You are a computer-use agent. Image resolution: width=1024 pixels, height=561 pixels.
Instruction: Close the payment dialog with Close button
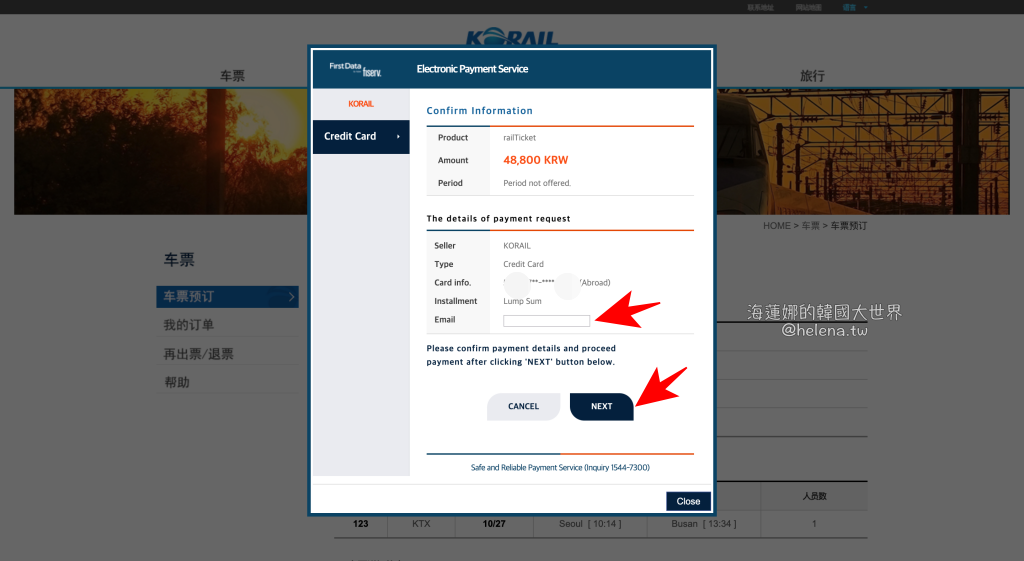click(688, 501)
